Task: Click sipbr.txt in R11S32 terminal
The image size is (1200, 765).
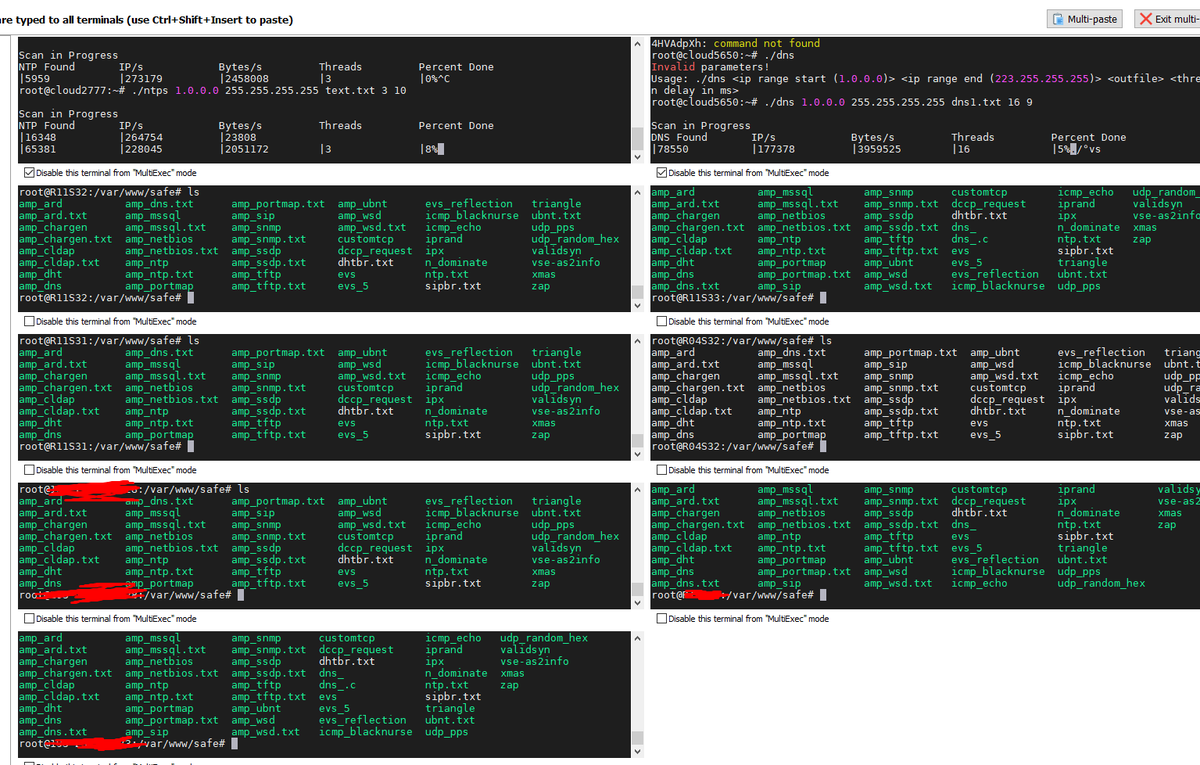Action: 453,286
